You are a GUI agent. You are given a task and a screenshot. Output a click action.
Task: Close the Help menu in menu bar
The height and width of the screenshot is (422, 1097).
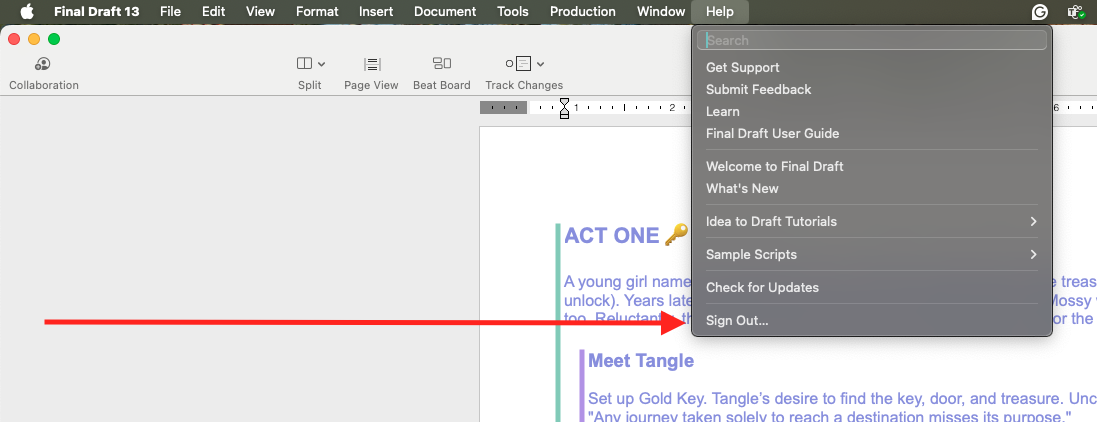tap(720, 11)
